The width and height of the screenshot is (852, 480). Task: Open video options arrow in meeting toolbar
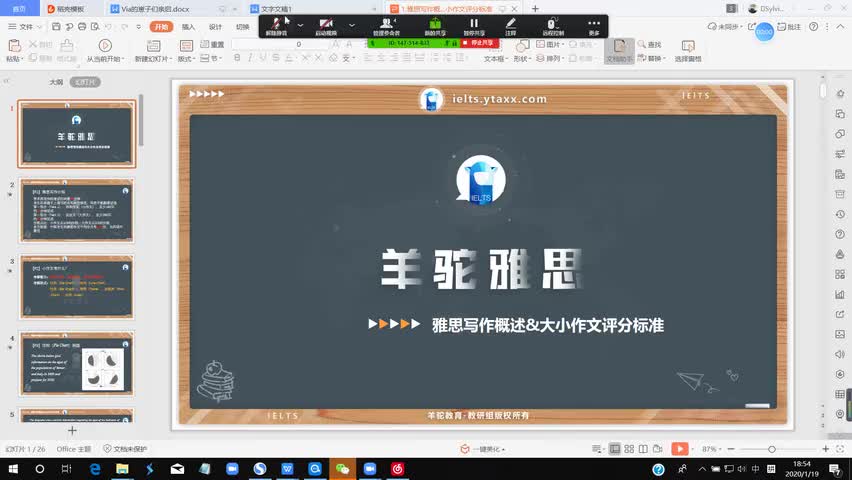[x=352, y=25]
